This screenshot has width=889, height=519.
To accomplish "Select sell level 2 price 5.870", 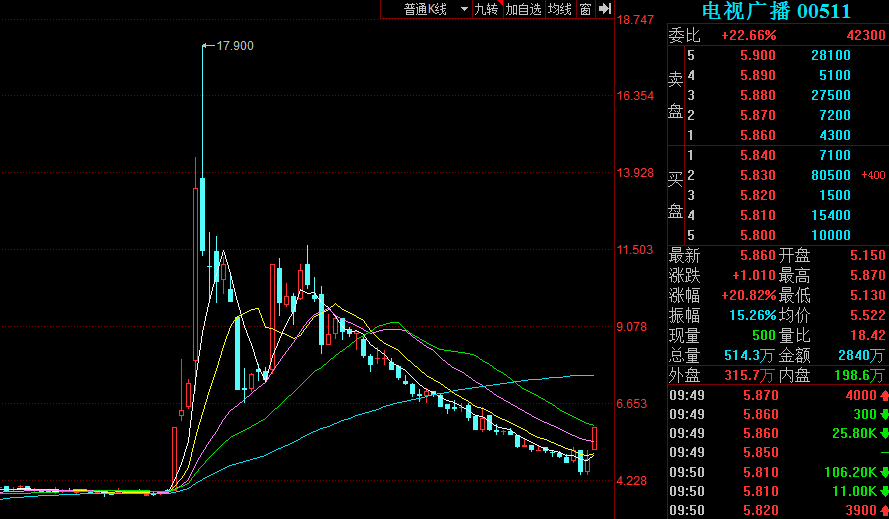I will point(757,115).
